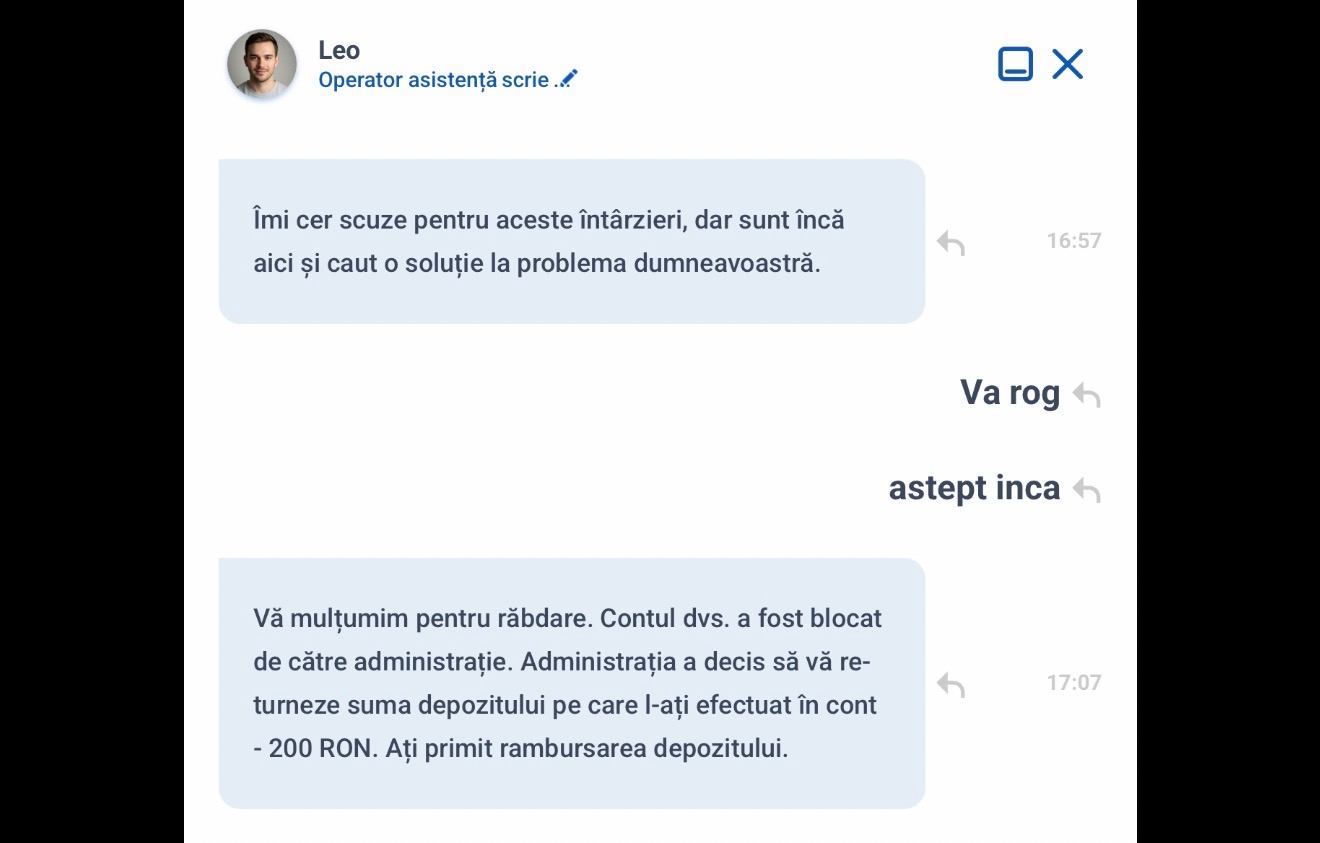
Task: Reply to the 17:07 refund message
Action: (x=951, y=684)
